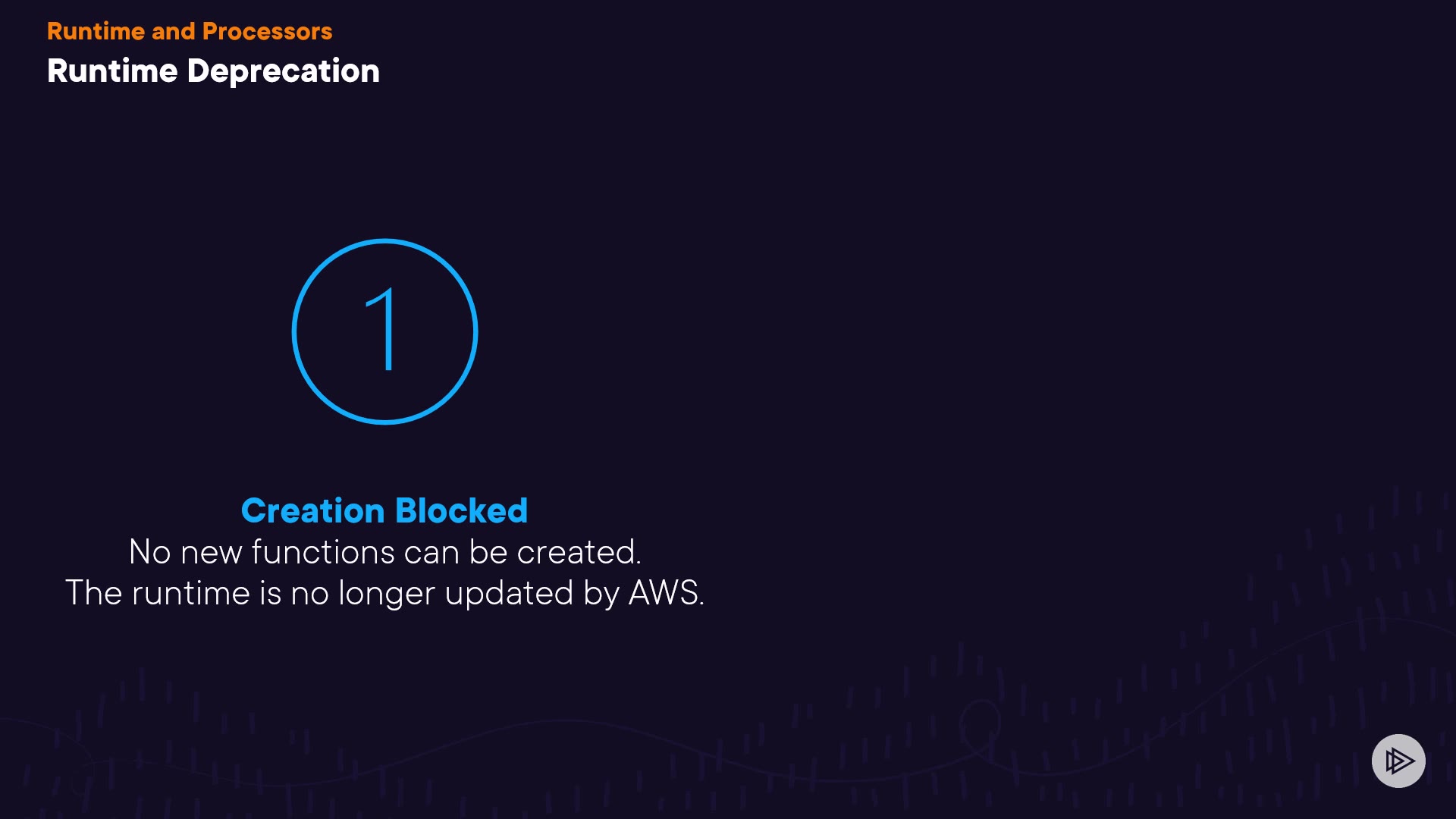The width and height of the screenshot is (1456, 819).
Task: Click the blue "Creation Blocked" heading
Action: 384,510
